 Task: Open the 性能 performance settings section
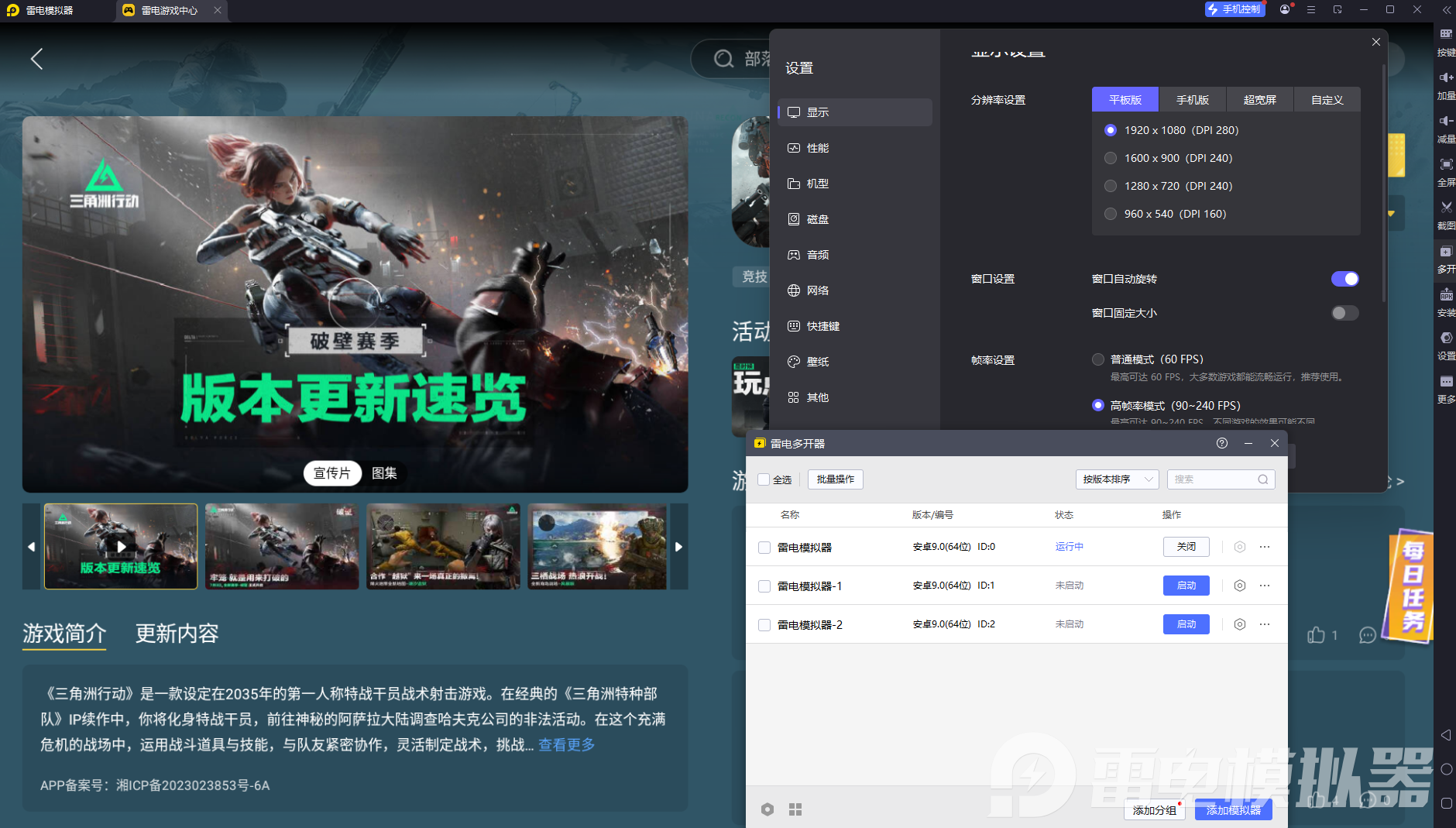coord(818,147)
